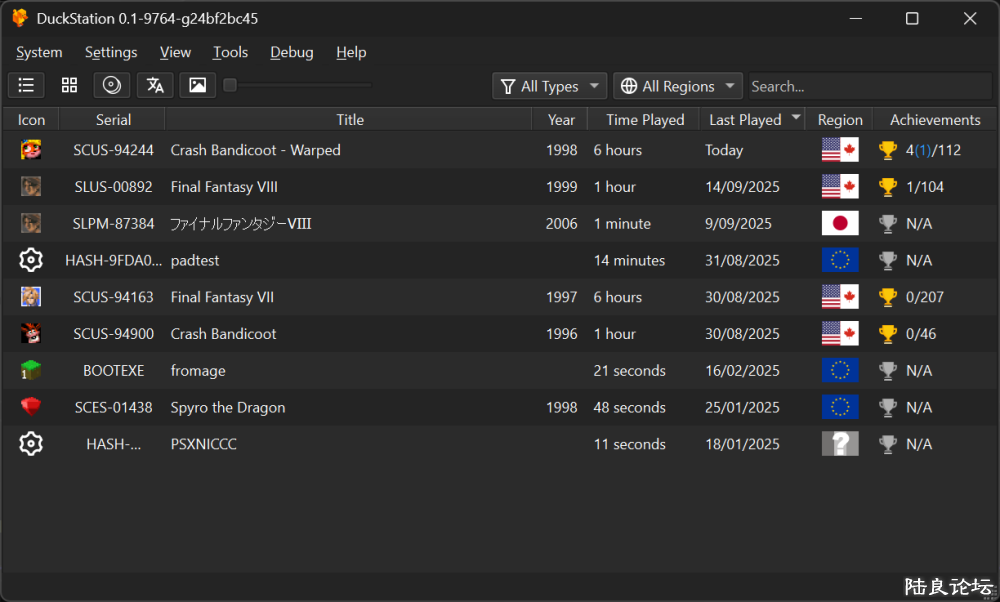Toggle the disc merge sets icon
Viewport: 1000px width, 602px height.
point(112,86)
